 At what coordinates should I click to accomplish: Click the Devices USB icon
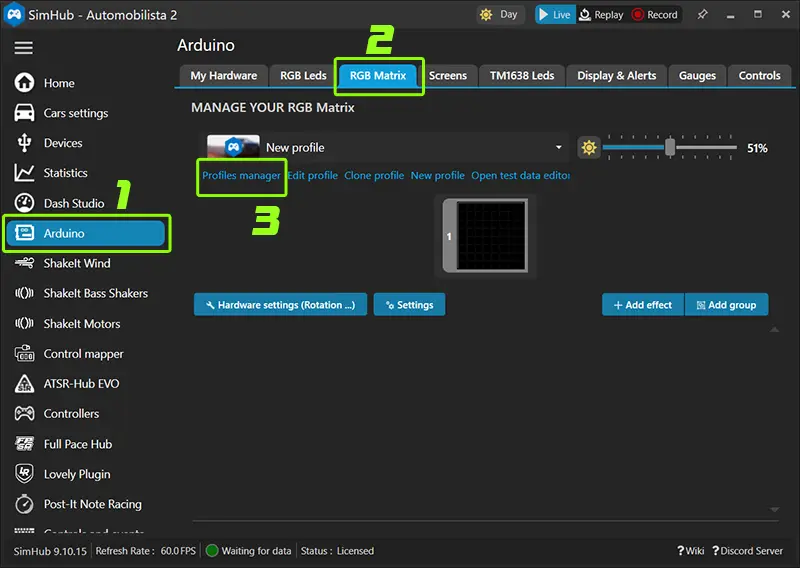pos(24,143)
